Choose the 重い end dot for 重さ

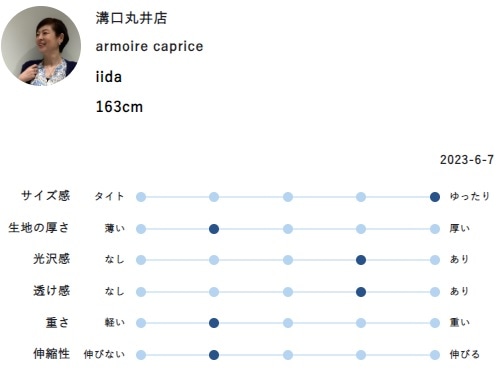(435, 323)
